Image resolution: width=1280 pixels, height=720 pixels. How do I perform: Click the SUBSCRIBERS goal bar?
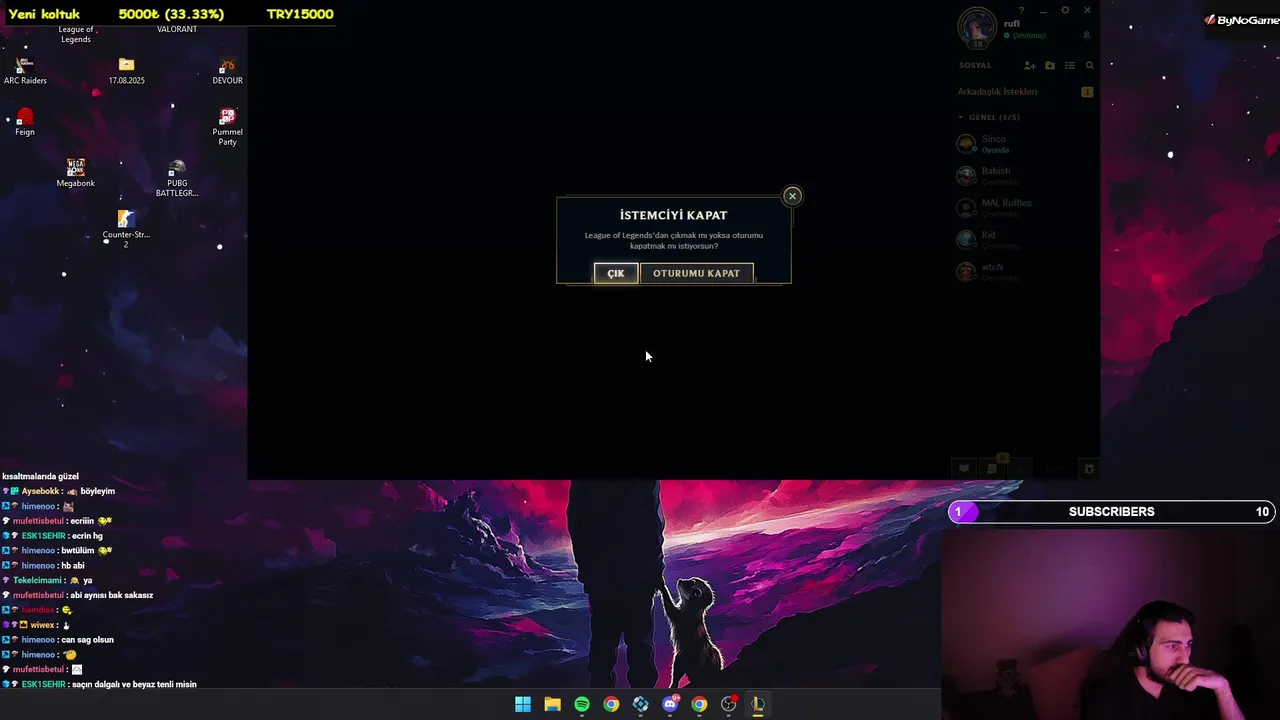click(x=1111, y=512)
